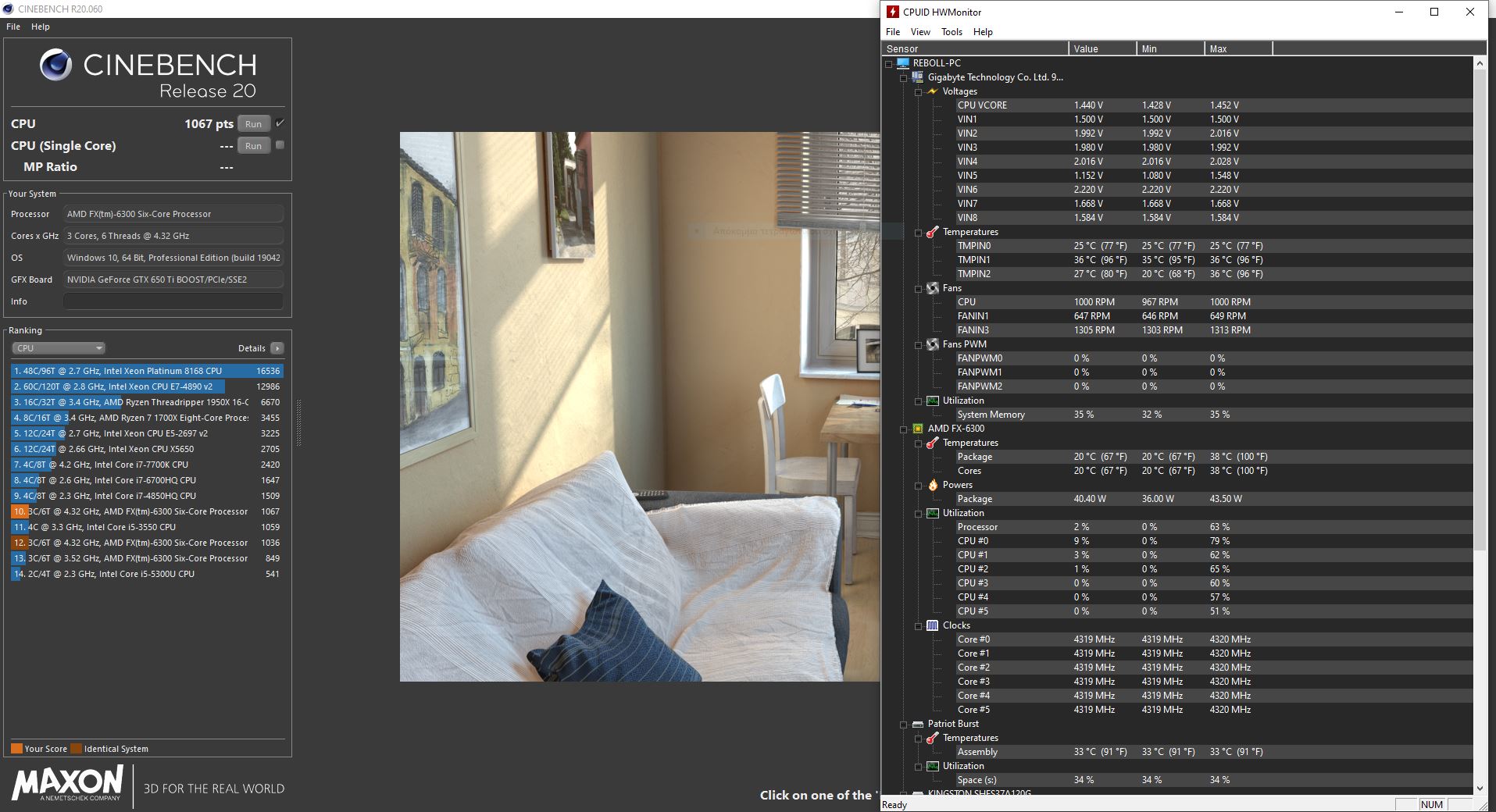The width and height of the screenshot is (1496, 812).
Task: Click the Patriot Burst drive icon
Action: 918,724
